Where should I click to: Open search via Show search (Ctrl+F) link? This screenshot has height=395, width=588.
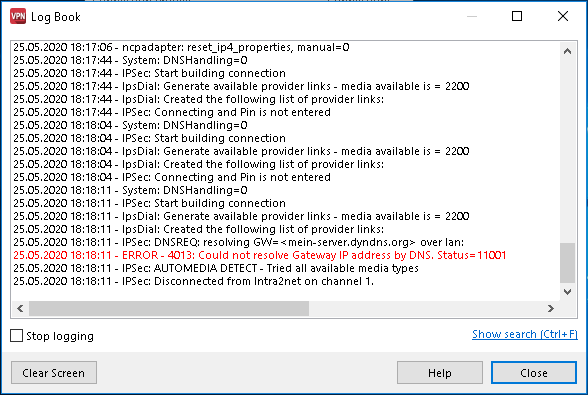525,334
